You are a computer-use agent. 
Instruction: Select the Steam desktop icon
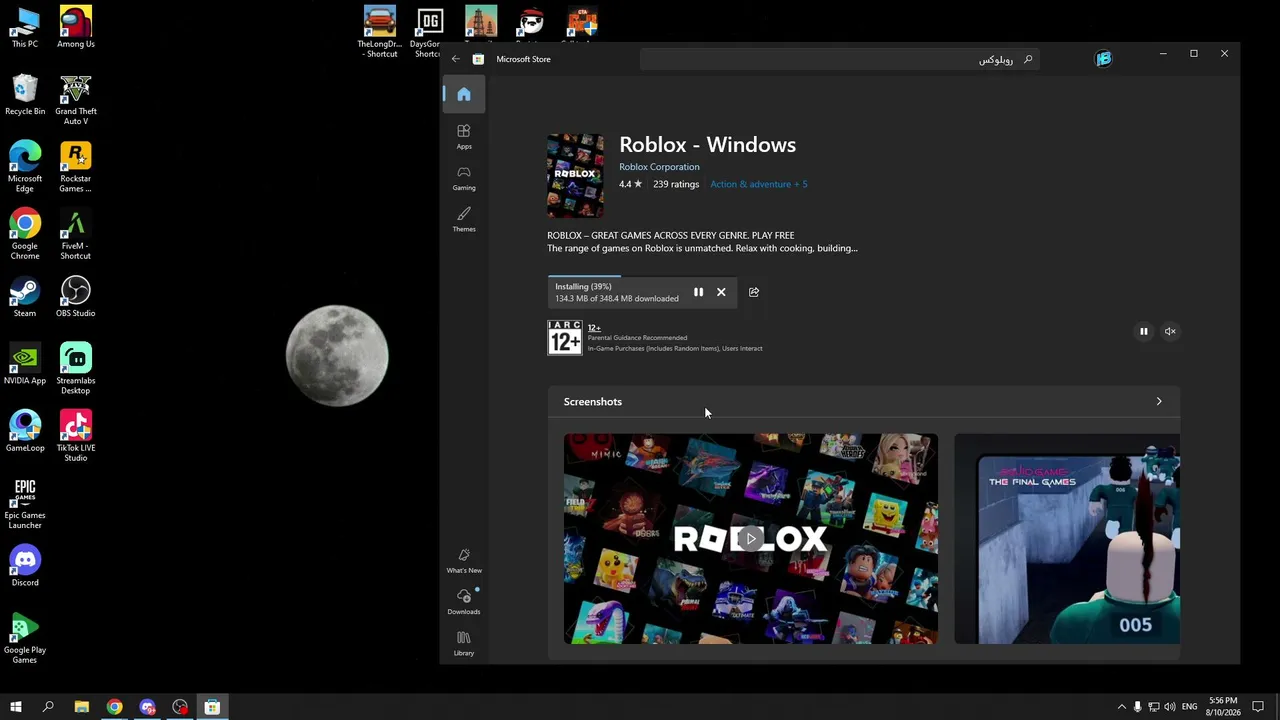pyautogui.click(x=25, y=296)
